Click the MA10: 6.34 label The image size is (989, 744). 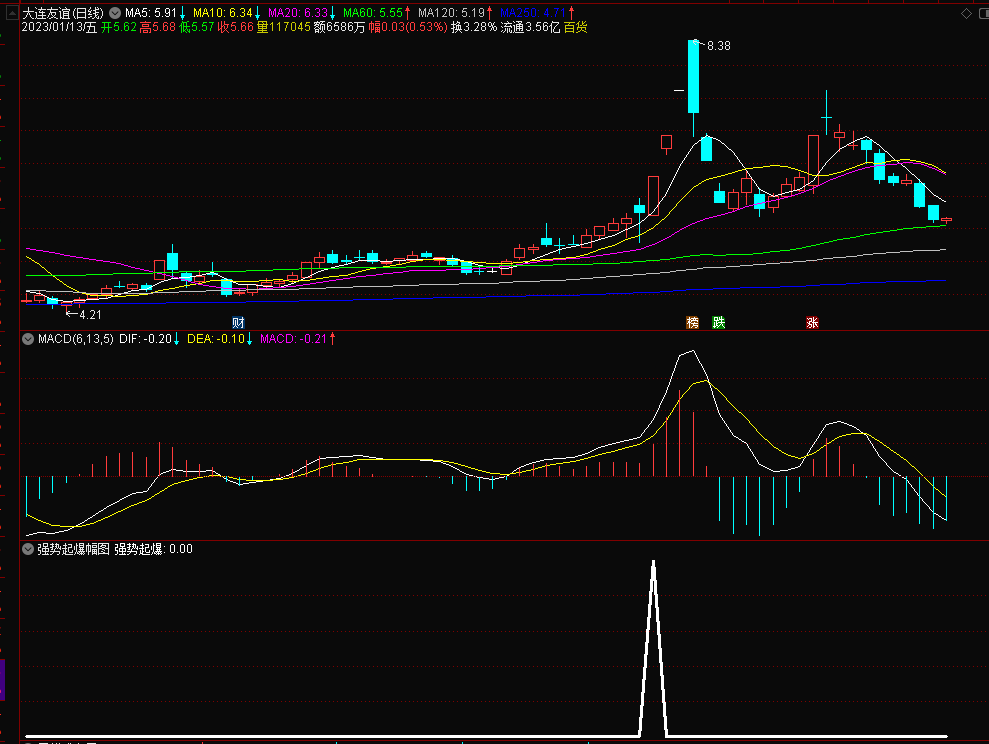click(223, 13)
